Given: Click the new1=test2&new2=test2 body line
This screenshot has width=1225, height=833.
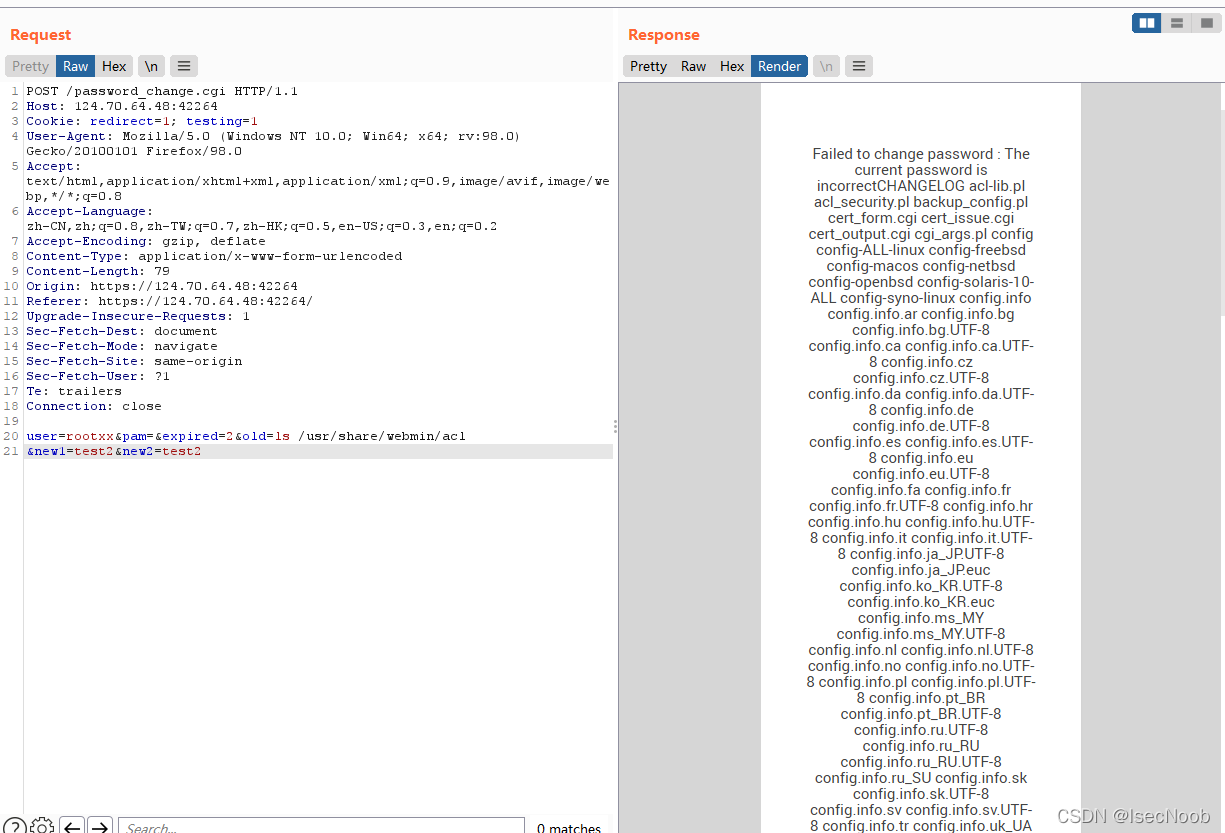Looking at the screenshot, I should pyautogui.click(x=114, y=451).
